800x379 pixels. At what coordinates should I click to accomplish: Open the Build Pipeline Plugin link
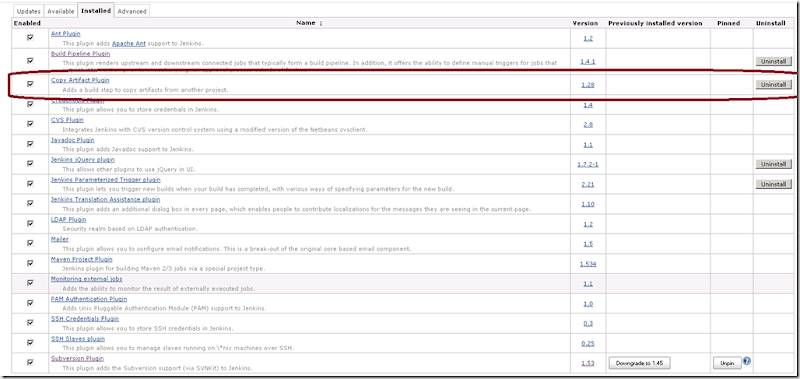click(81, 54)
